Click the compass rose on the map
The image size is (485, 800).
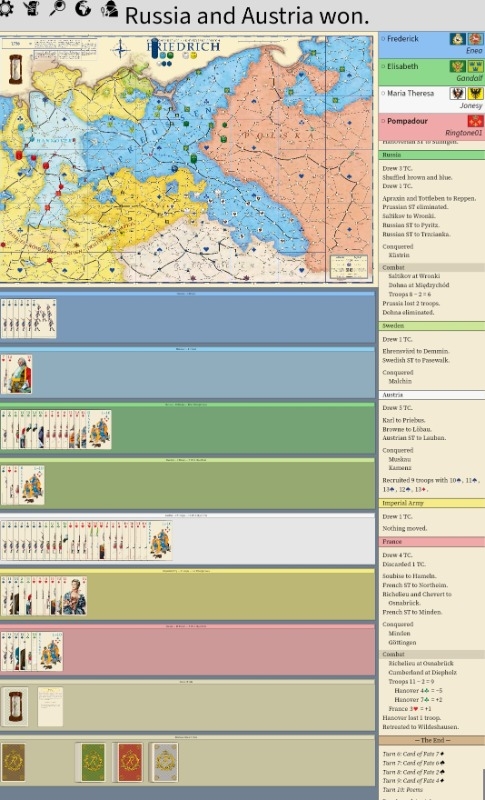pyautogui.click(x=121, y=49)
